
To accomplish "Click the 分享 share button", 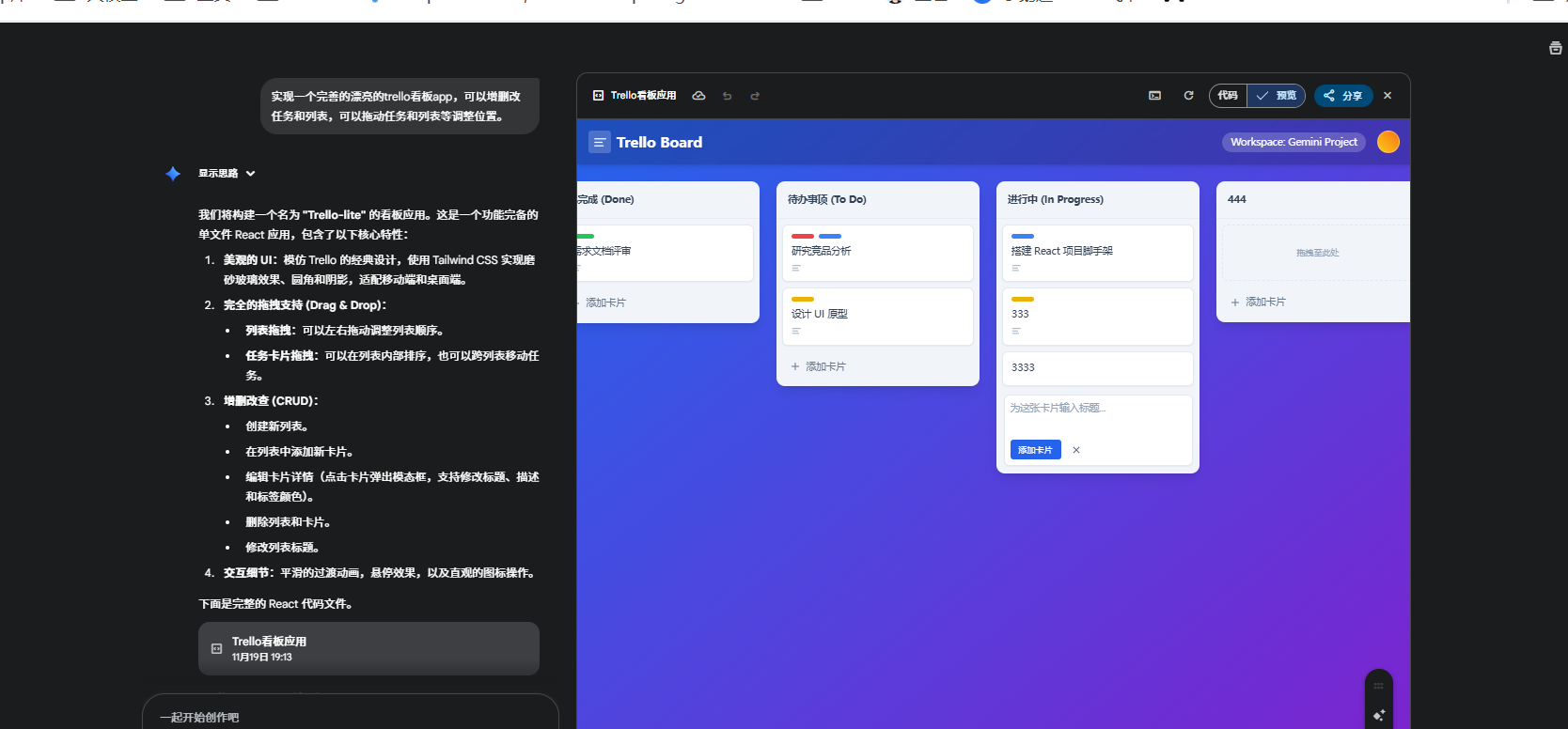I will 1343,96.
